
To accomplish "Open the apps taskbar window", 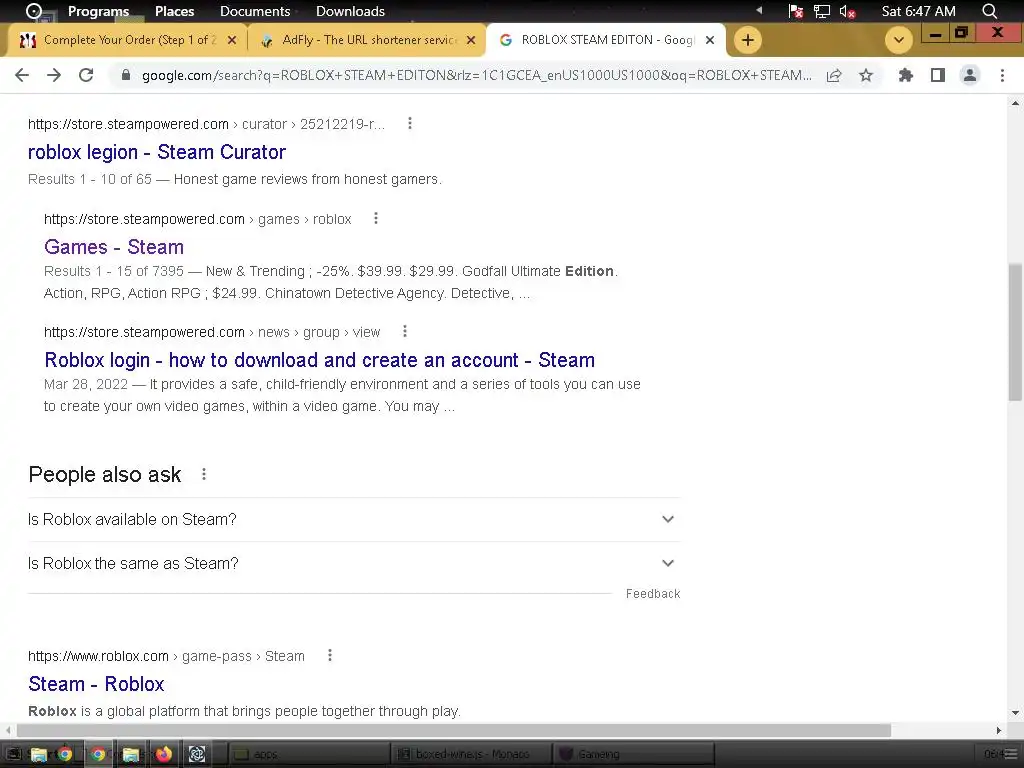I will (x=307, y=754).
